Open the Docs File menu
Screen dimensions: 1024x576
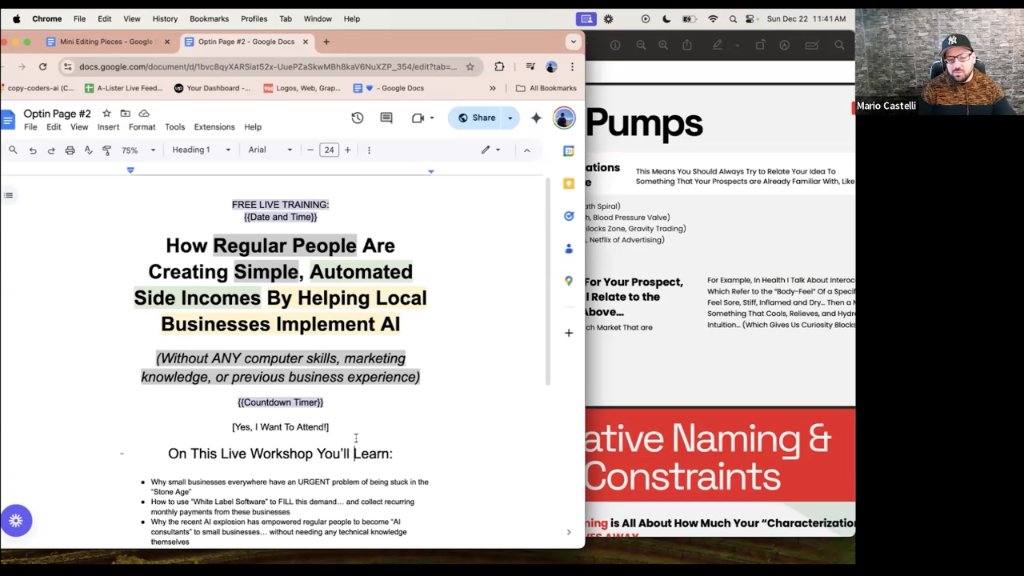[31, 127]
